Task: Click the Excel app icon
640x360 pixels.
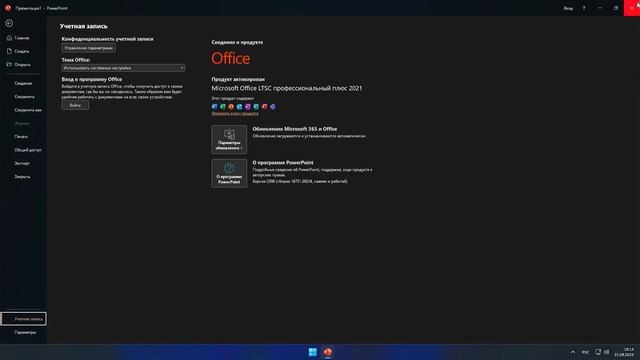Action: [x=223, y=107]
